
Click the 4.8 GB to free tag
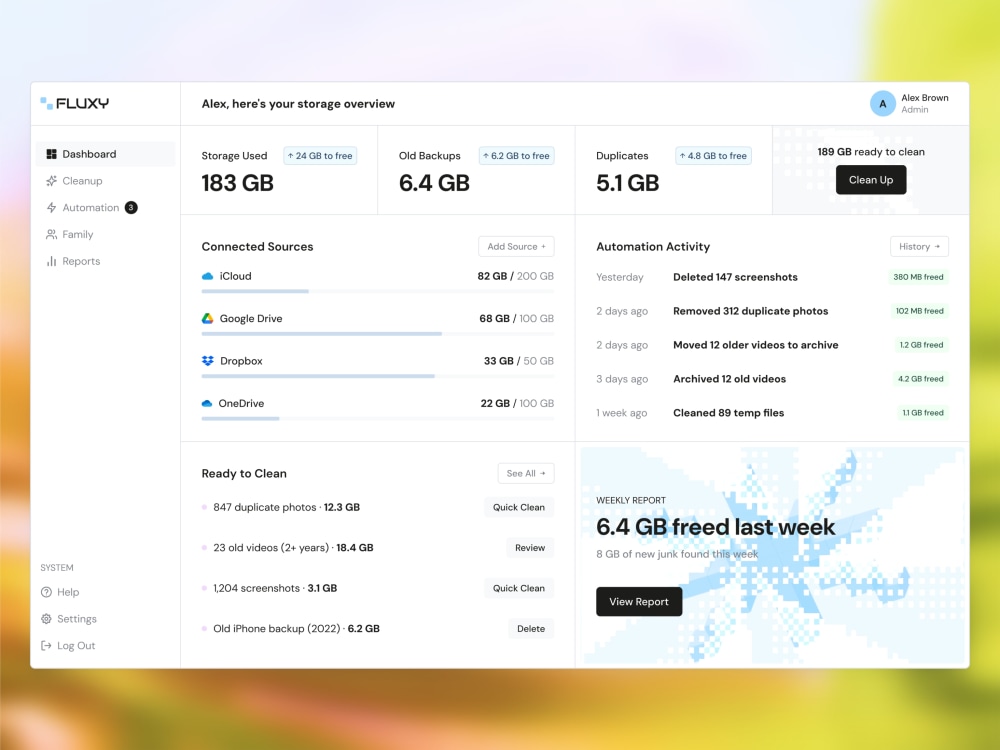[713, 156]
